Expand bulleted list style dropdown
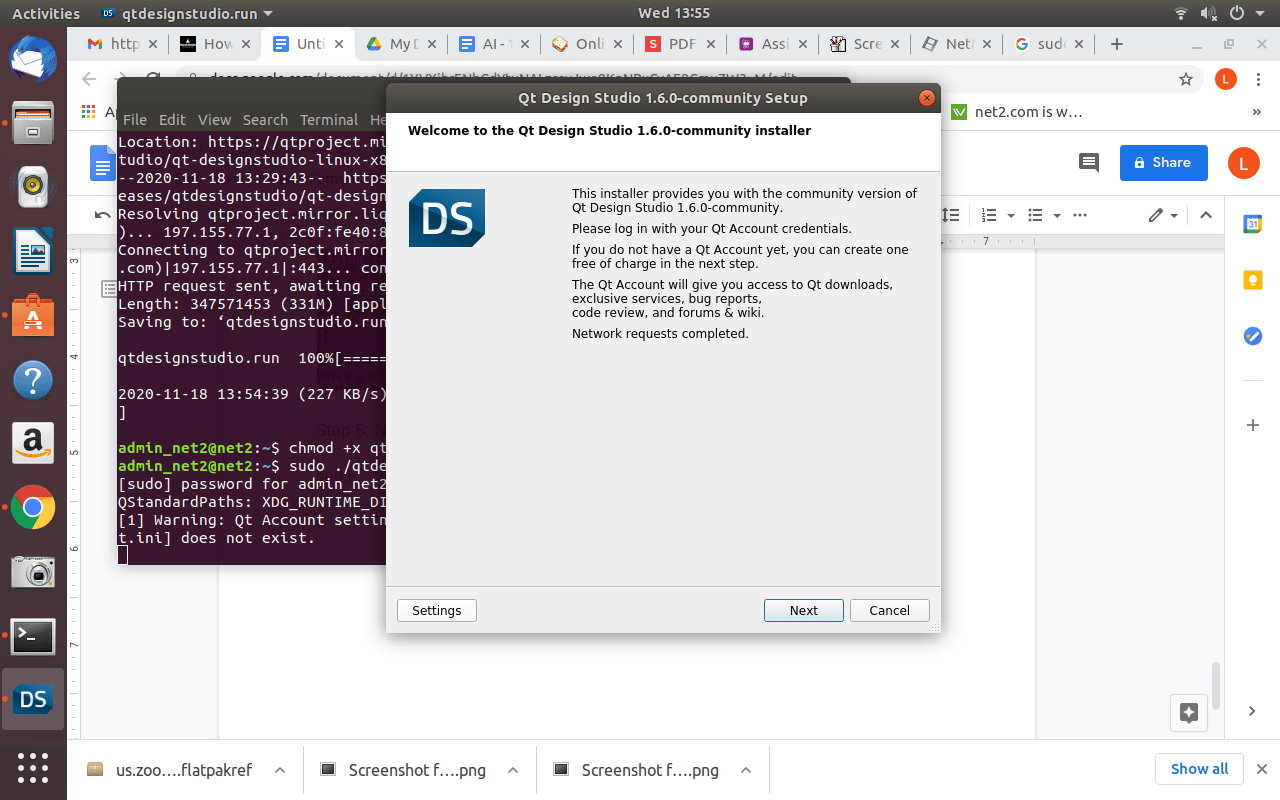Screen dimensions: 1280x800 coord(1057,215)
